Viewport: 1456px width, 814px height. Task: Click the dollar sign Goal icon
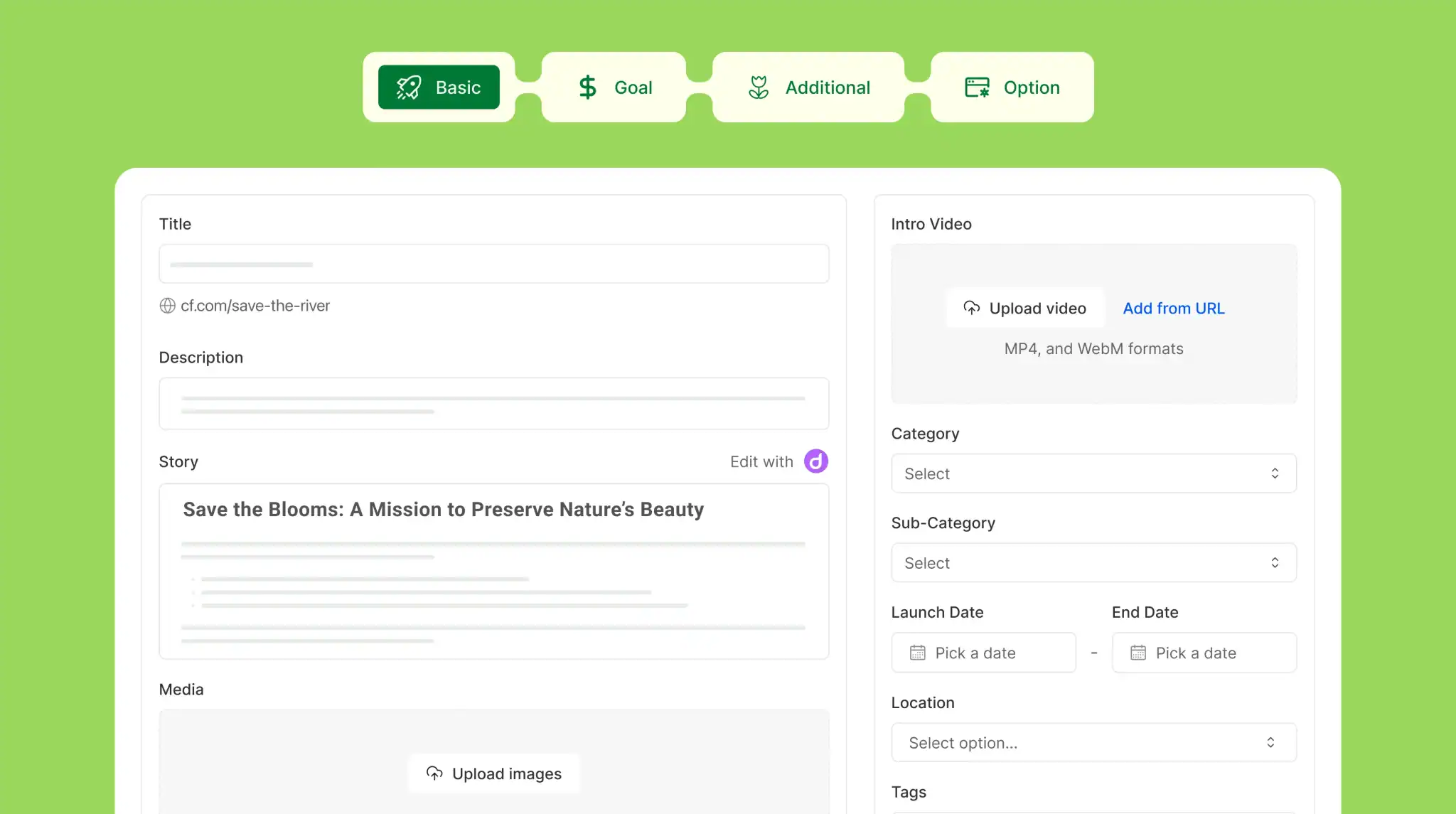click(x=587, y=87)
